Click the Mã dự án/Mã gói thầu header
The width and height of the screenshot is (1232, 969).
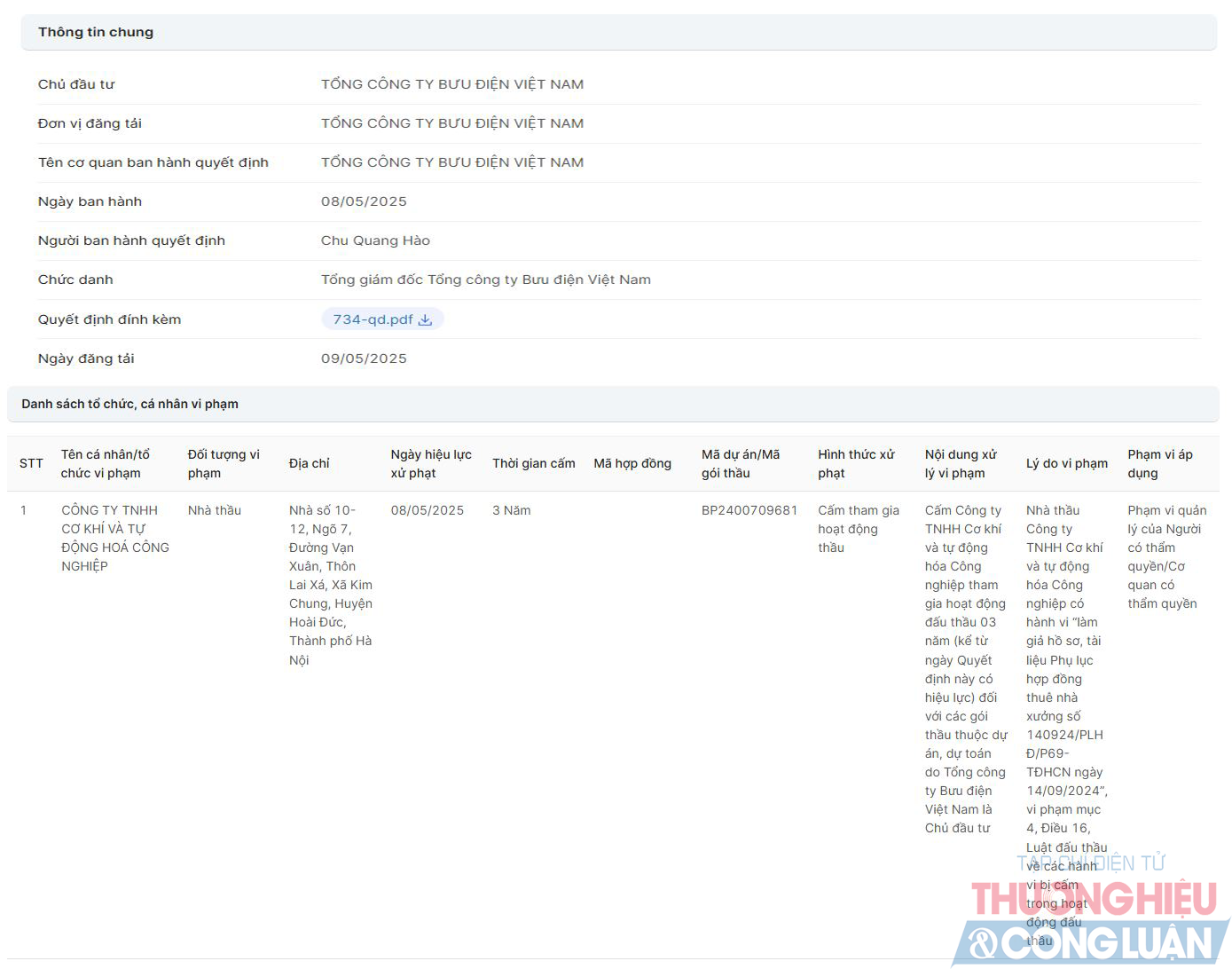click(741, 463)
